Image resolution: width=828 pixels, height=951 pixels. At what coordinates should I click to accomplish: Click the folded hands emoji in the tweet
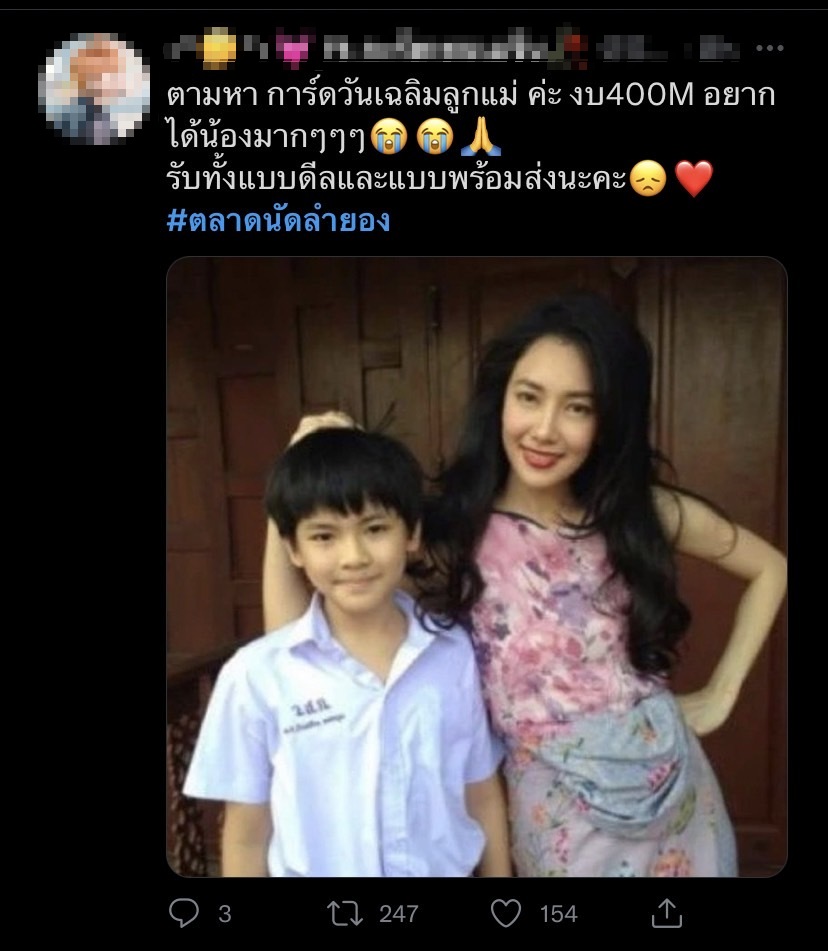480,137
